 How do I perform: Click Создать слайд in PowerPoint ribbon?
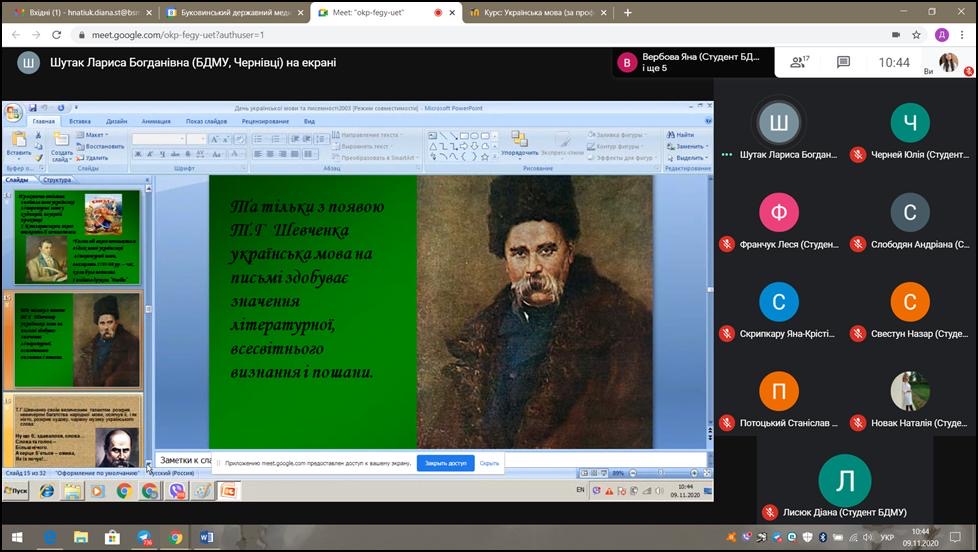(61, 147)
